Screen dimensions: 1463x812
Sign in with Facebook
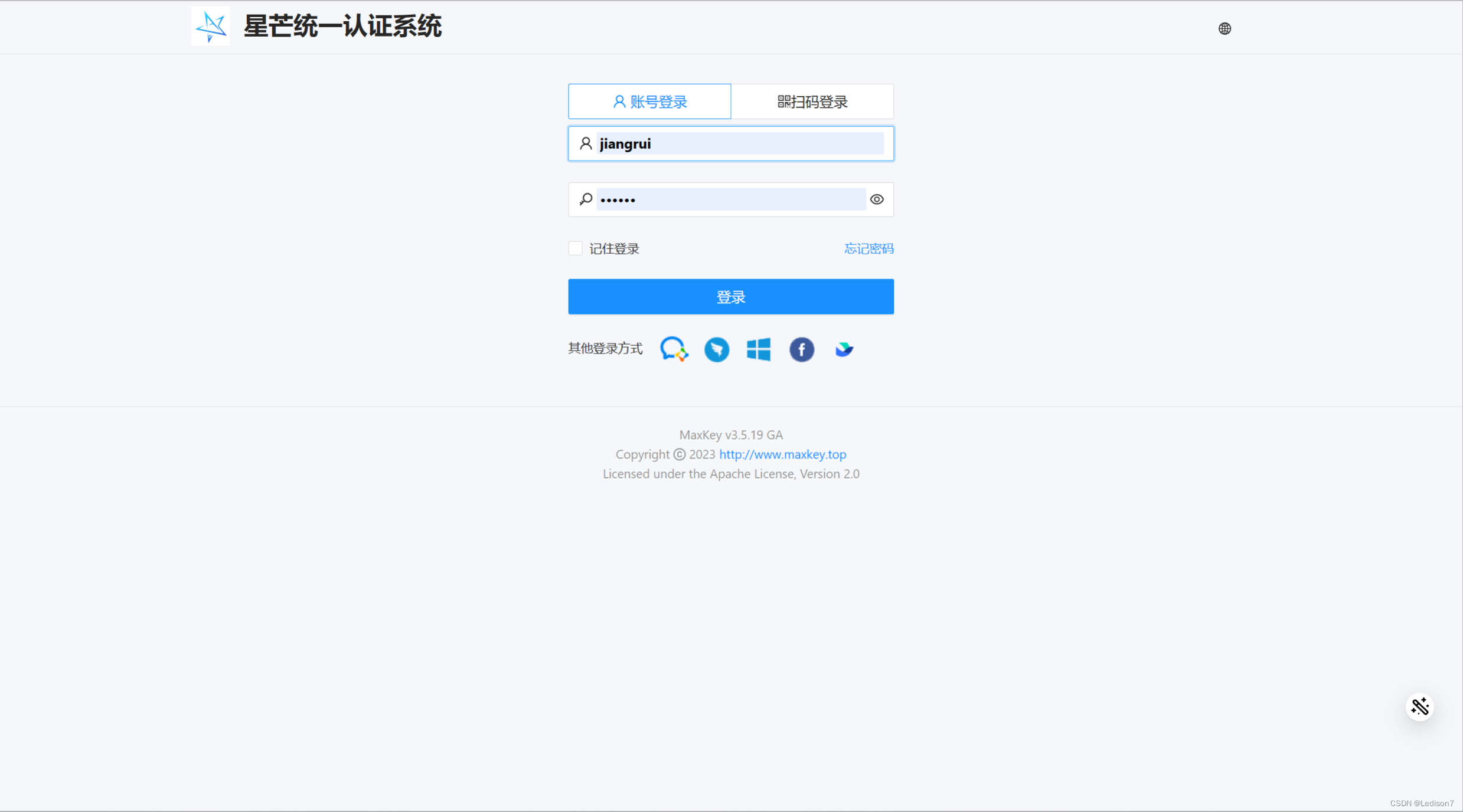pos(801,349)
